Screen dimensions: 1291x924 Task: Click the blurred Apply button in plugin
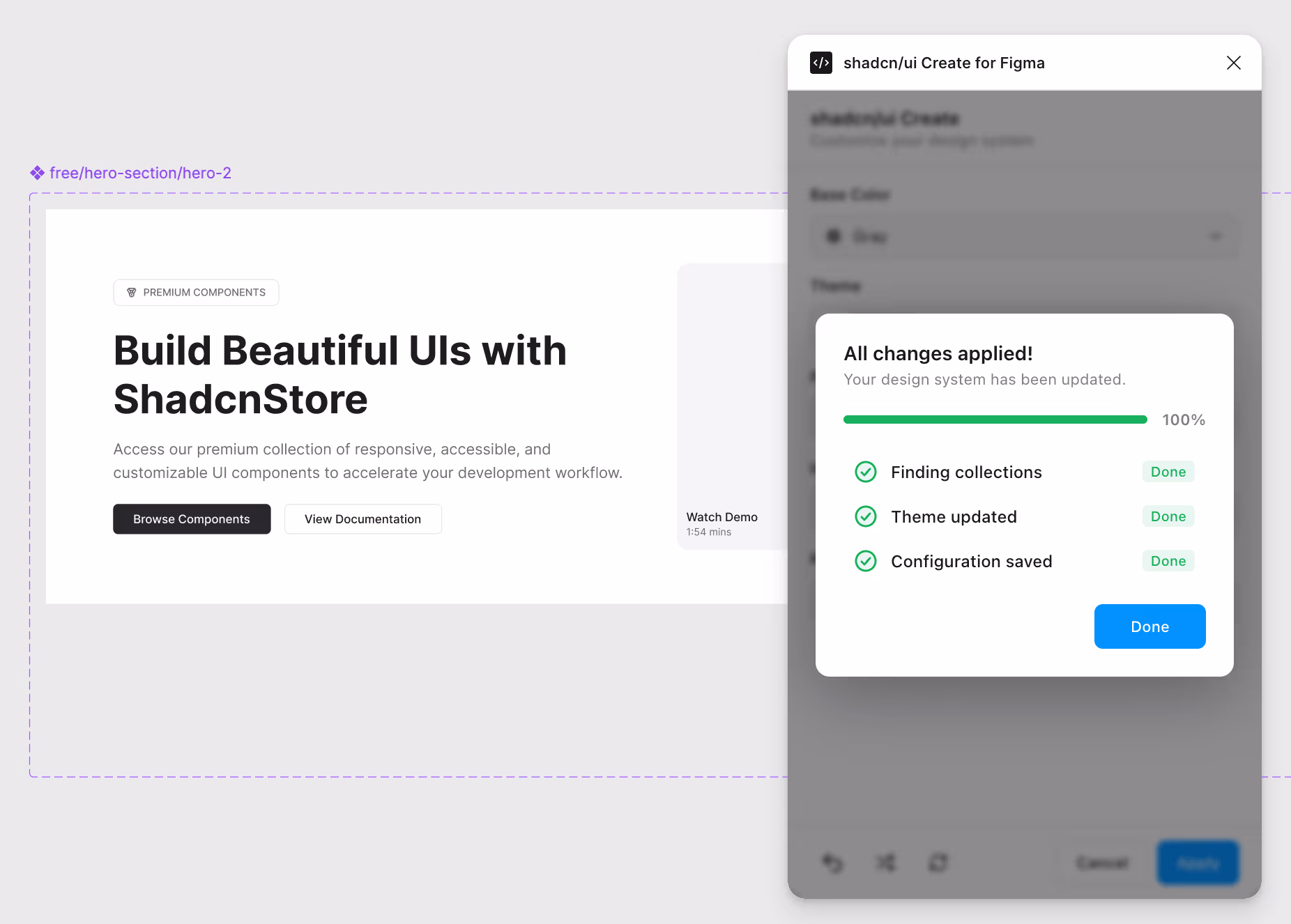point(1198,863)
